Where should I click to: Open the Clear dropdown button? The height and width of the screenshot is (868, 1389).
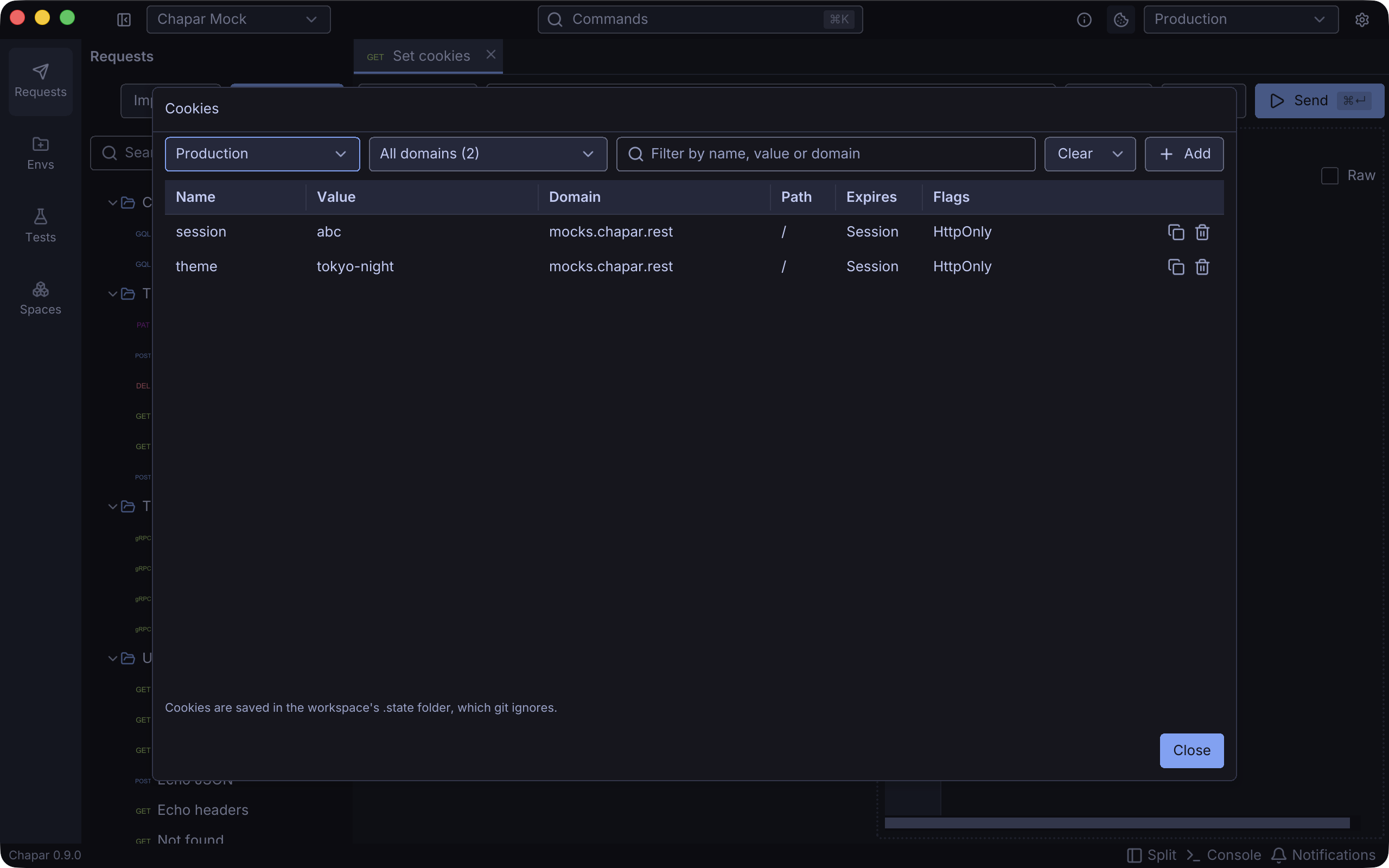pyautogui.click(x=1090, y=154)
